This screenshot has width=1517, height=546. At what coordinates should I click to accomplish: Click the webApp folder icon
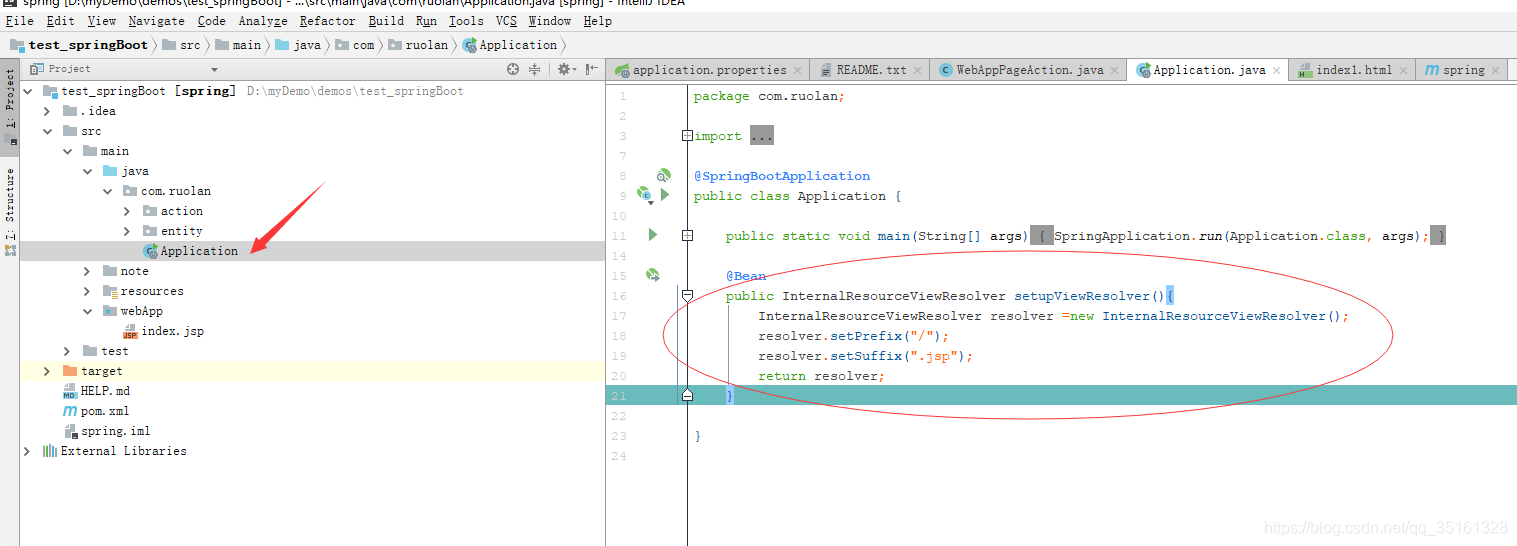110,311
